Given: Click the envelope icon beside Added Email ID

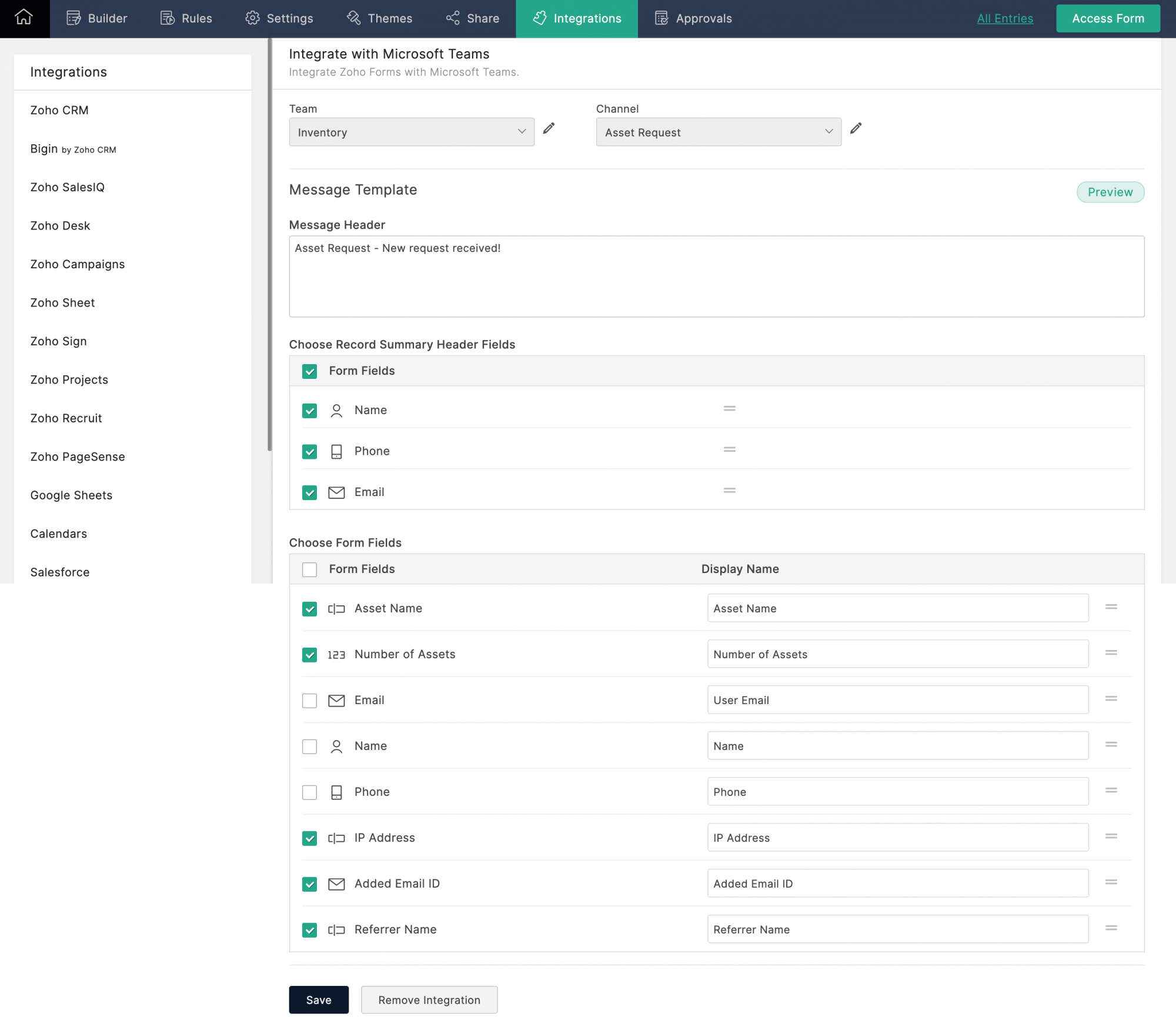Looking at the screenshot, I should click(336, 884).
